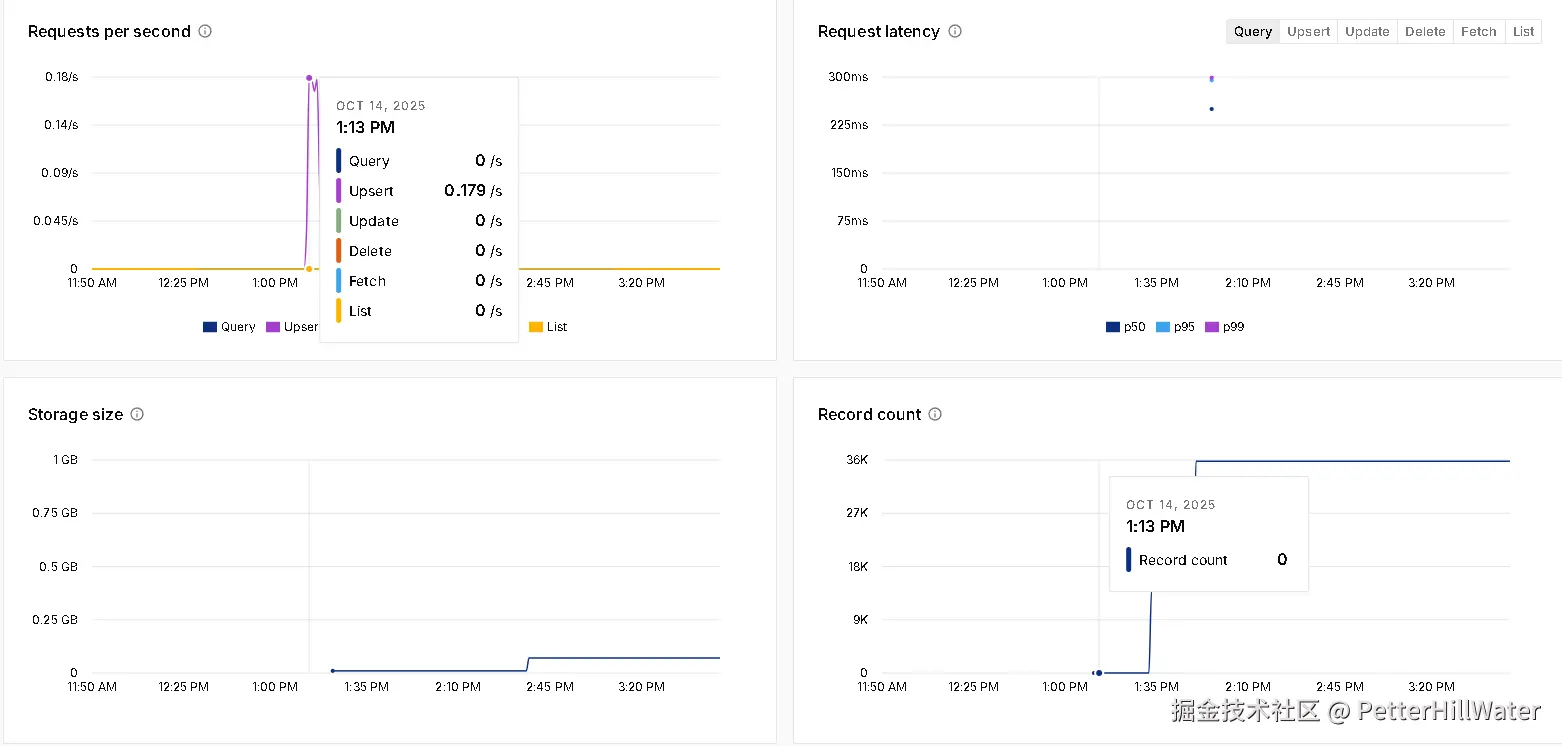Toggle the List series in requests legend
Image resolution: width=1562 pixels, height=746 pixels.
(548, 327)
